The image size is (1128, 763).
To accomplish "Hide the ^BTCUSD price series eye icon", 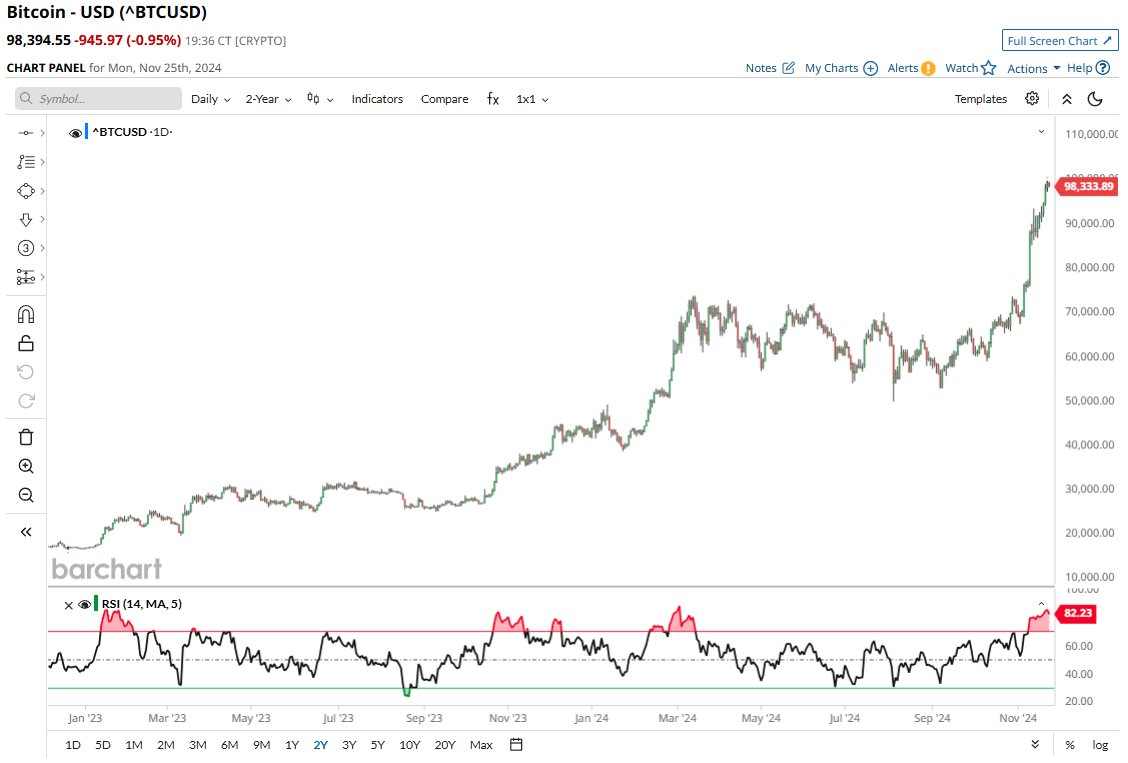I will [75, 133].
